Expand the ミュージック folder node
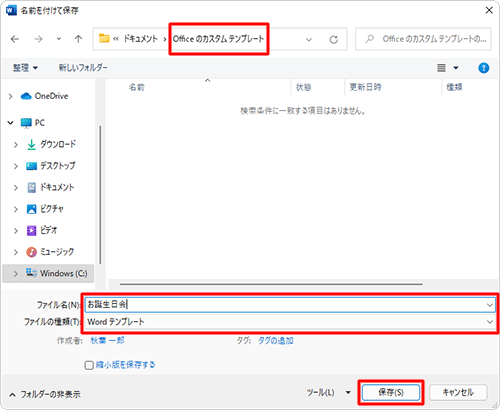 point(16,252)
